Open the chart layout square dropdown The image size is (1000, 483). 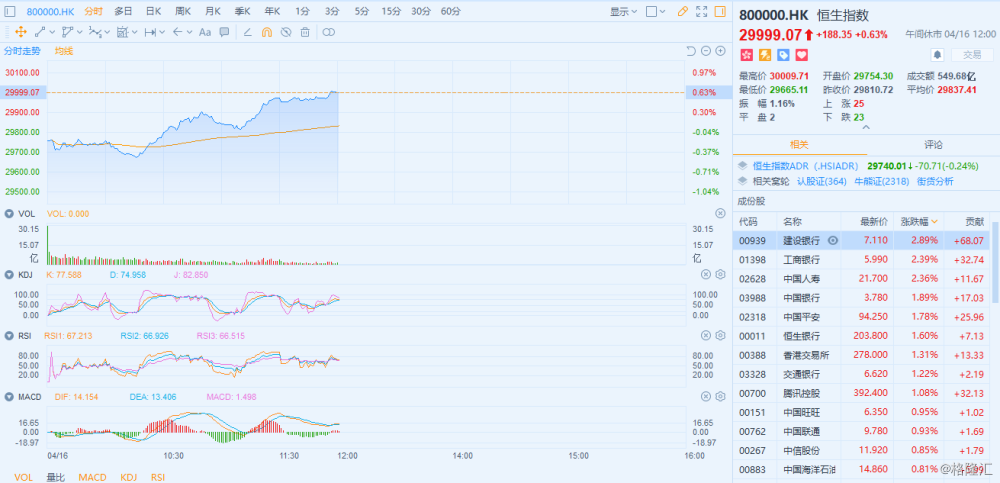point(656,11)
